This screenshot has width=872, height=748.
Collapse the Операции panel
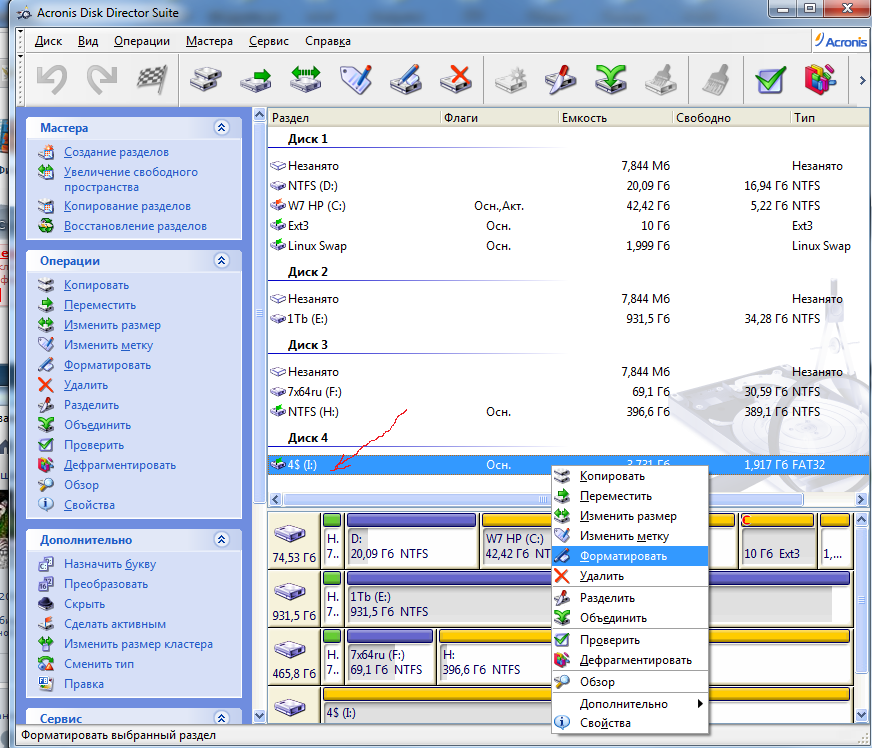(221, 261)
